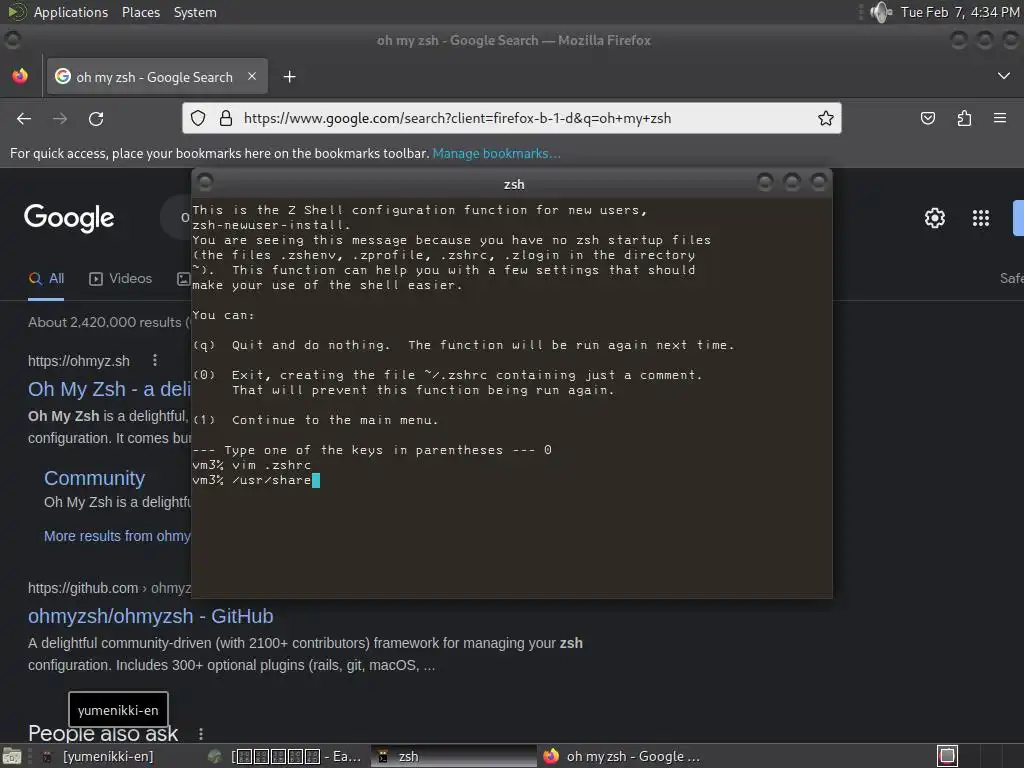Open the System menu
1024x768 pixels.
(195, 12)
